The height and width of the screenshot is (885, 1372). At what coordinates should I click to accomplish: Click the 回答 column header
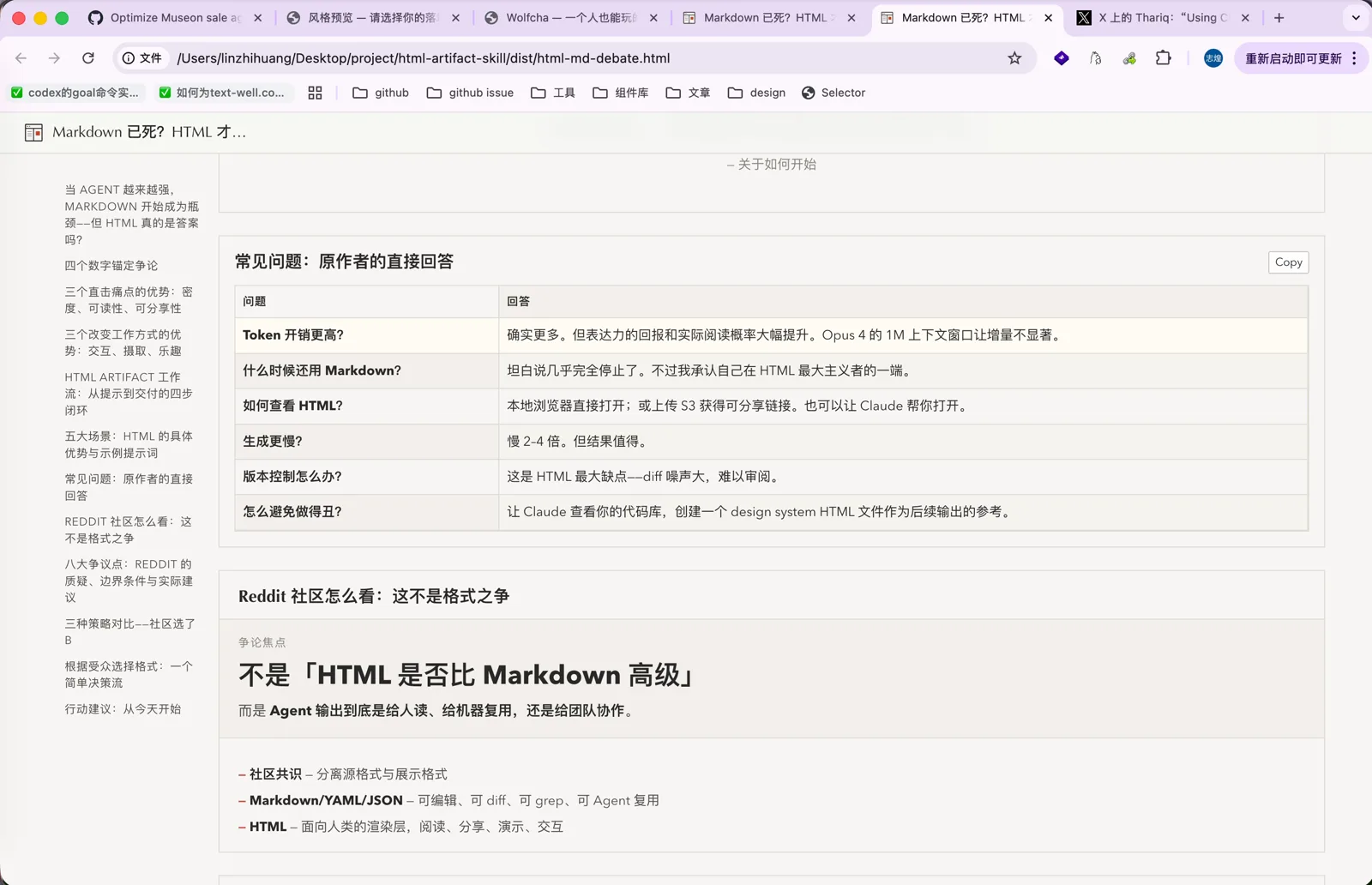coord(903,301)
